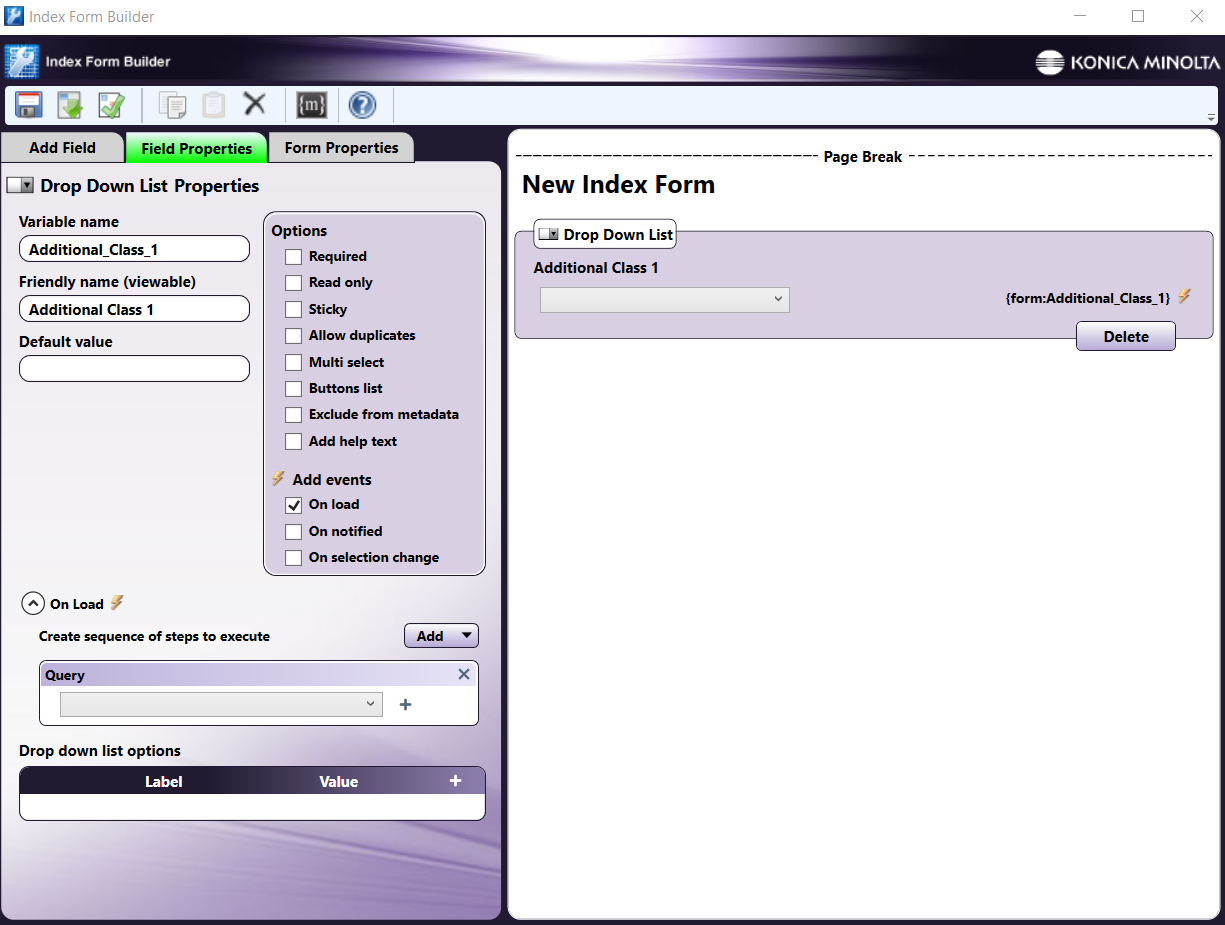1225x925 pixels.
Task: Check the On notified event
Action: pyautogui.click(x=293, y=532)
